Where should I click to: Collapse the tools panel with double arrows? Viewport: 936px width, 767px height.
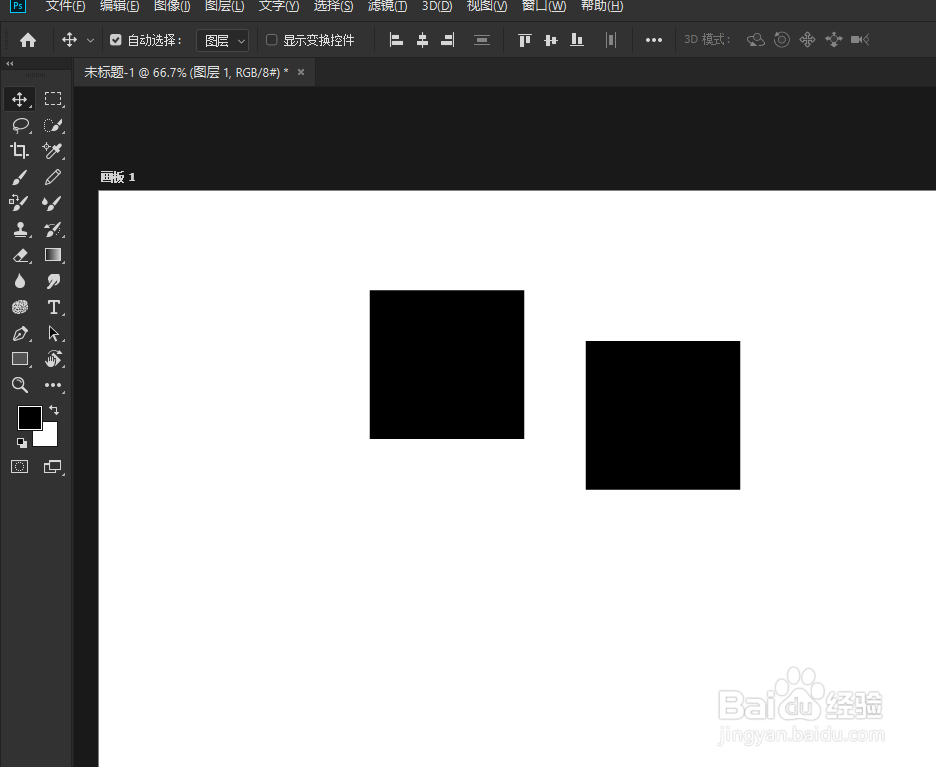point(10,63)
